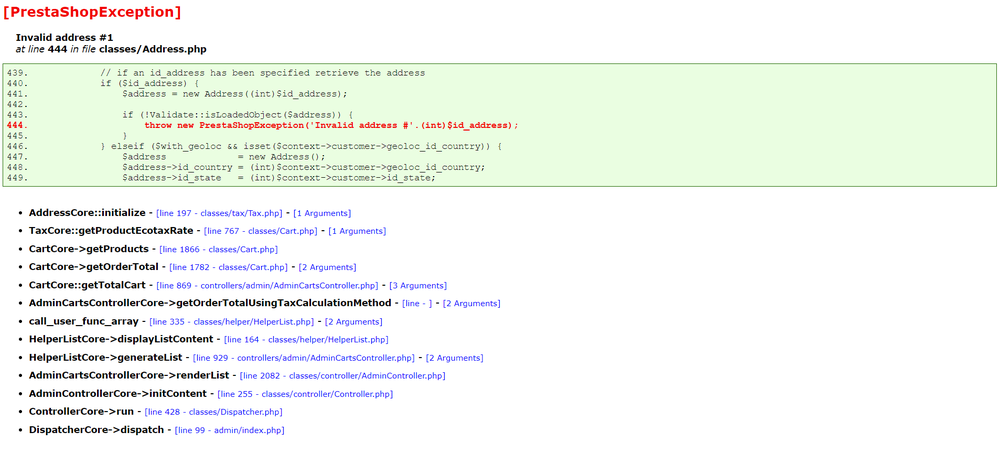Select 'TaxCore::getProductEcotaxRate' trace entry
The width and height of the screenshot is (1000, 464).
[x=111, y=231]
